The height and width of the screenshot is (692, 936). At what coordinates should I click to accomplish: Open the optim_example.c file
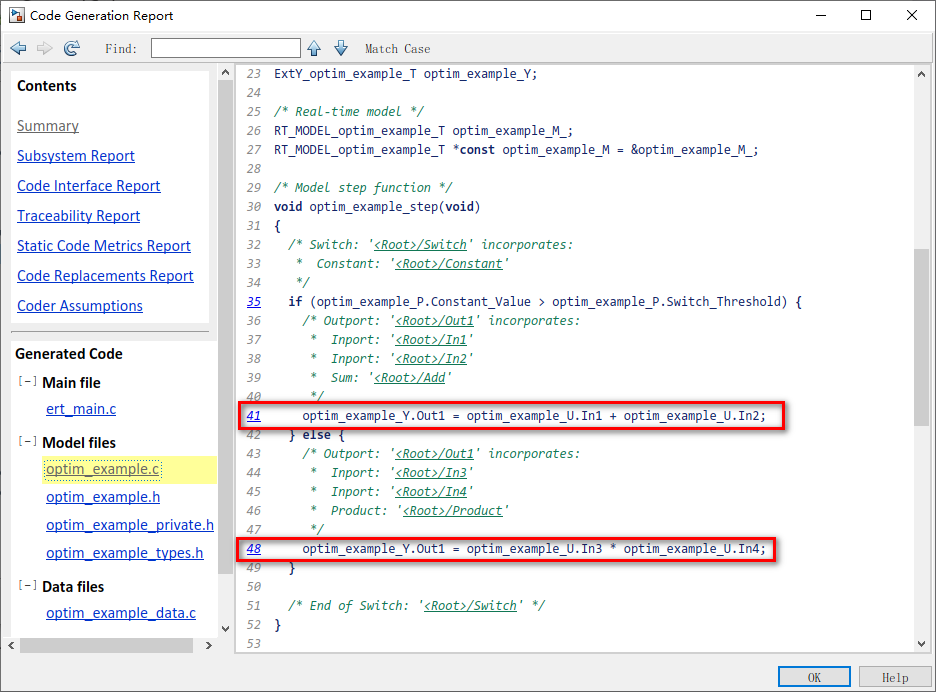[x=103, y=469]
